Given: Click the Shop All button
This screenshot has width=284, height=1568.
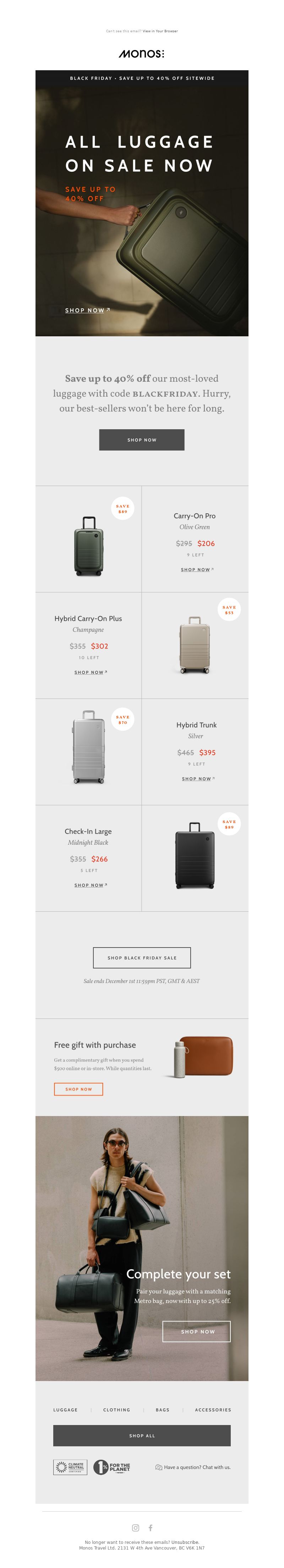Looking at the screenshot, I should click(x=141, y=1435).
